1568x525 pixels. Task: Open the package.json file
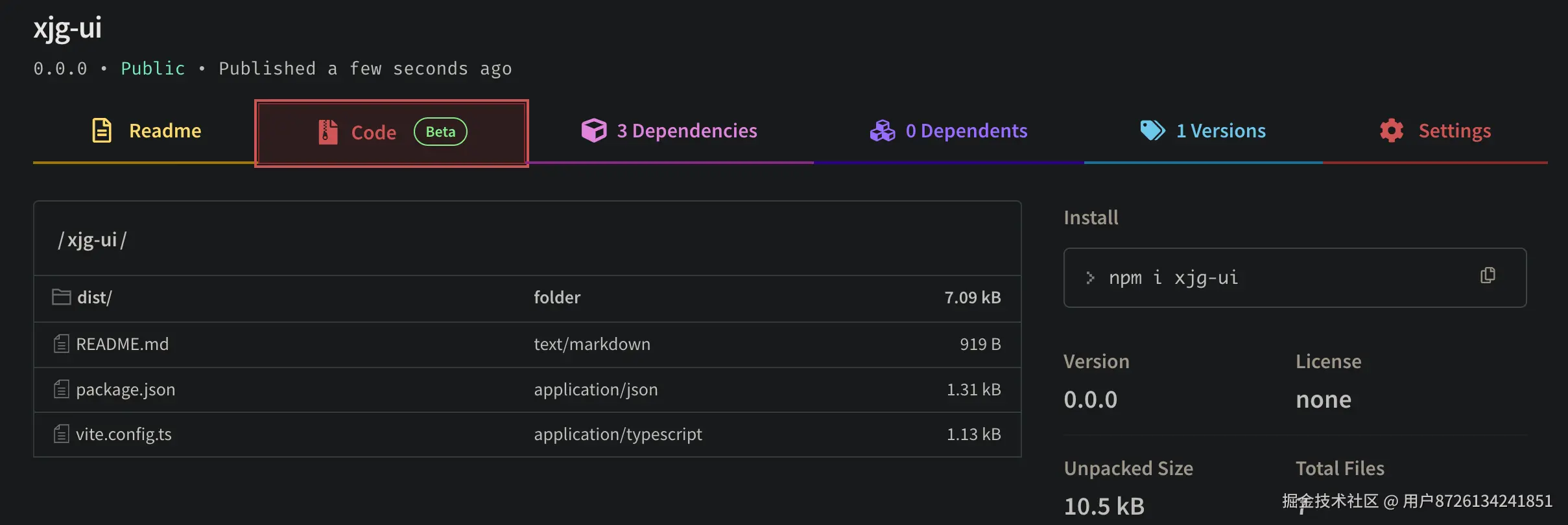(x=125, y=390)
